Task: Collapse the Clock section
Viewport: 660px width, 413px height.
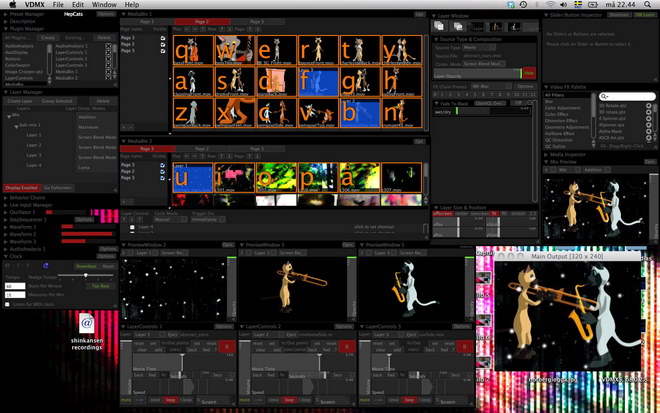Action: click(6, 256)
